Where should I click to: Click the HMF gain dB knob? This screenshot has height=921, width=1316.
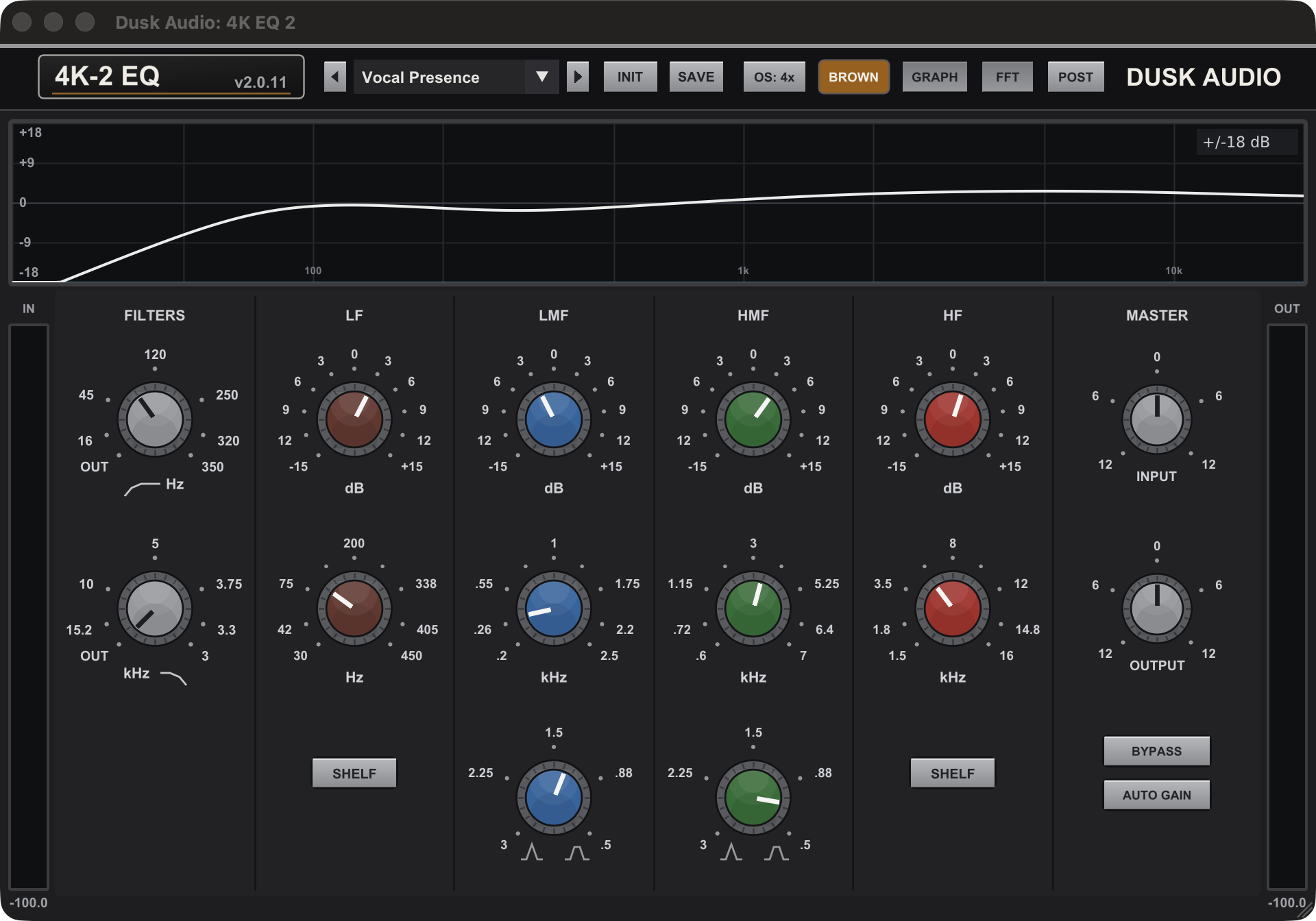pyautogui.click(x=753, y=419)
